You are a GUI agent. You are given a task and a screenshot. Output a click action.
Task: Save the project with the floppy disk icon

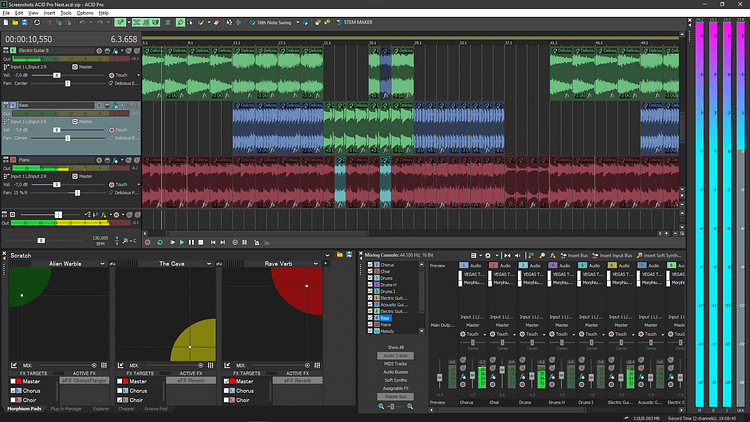24,22
